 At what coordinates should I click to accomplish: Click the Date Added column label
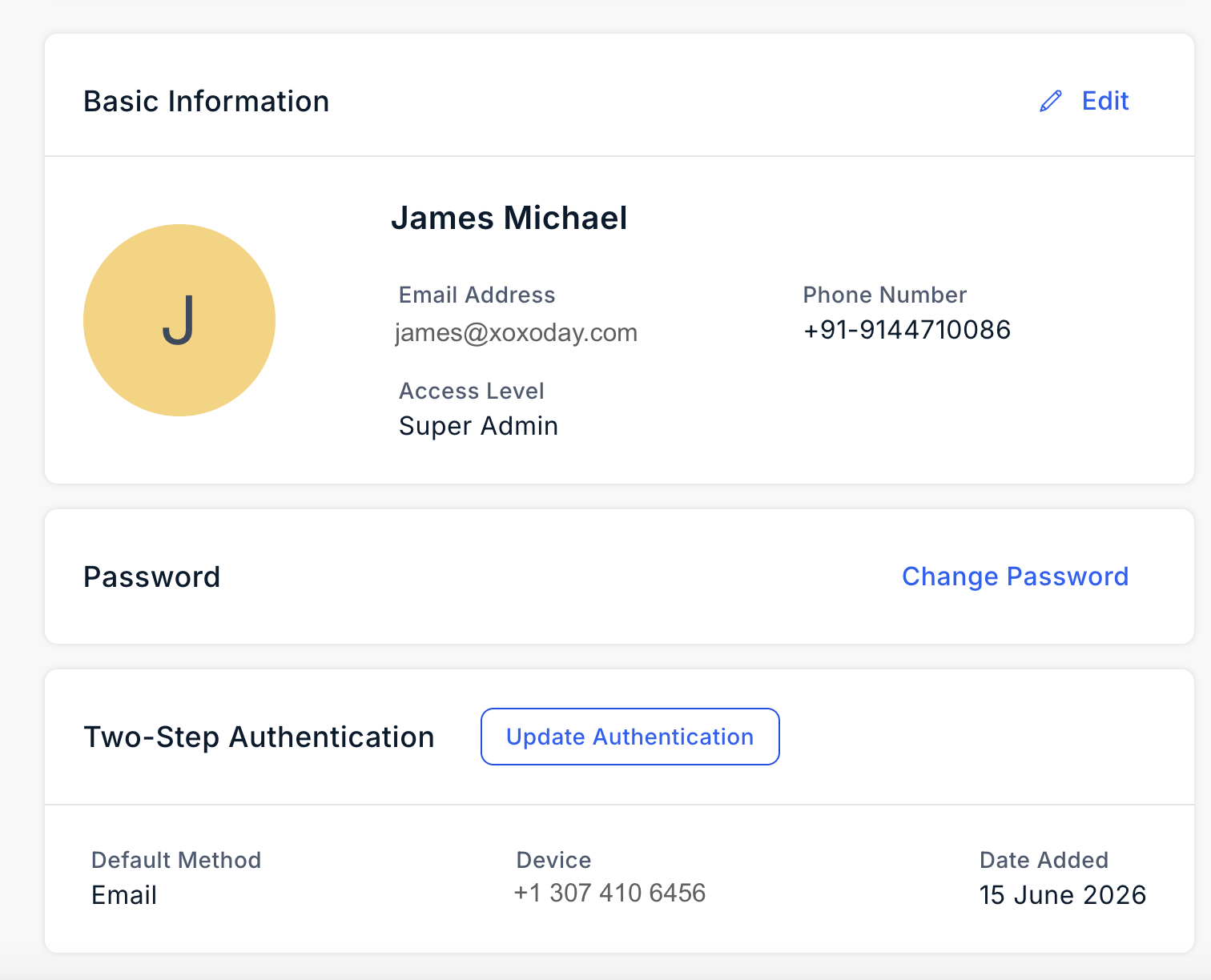1044,860
